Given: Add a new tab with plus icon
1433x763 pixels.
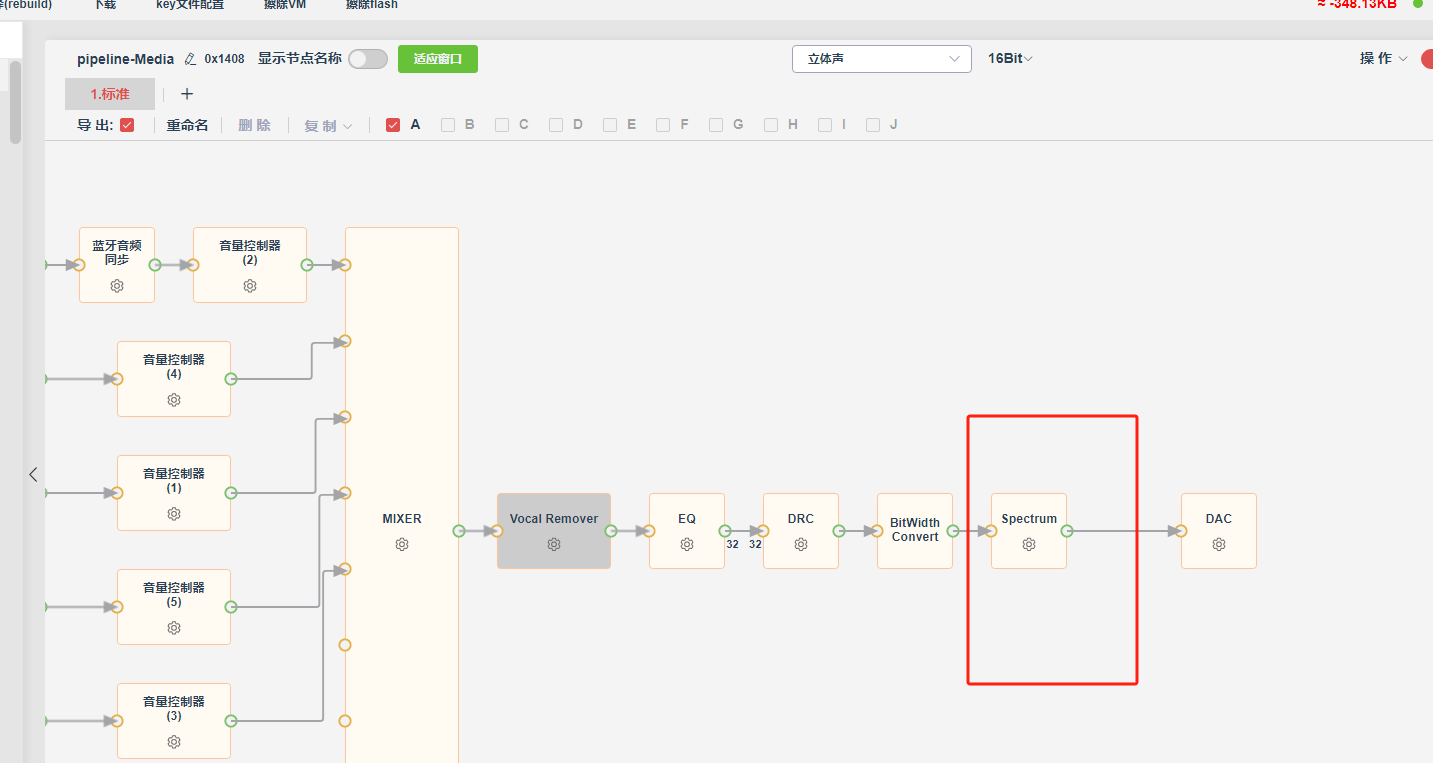Looking at the screenshot, I should click(x=187, y=94).
